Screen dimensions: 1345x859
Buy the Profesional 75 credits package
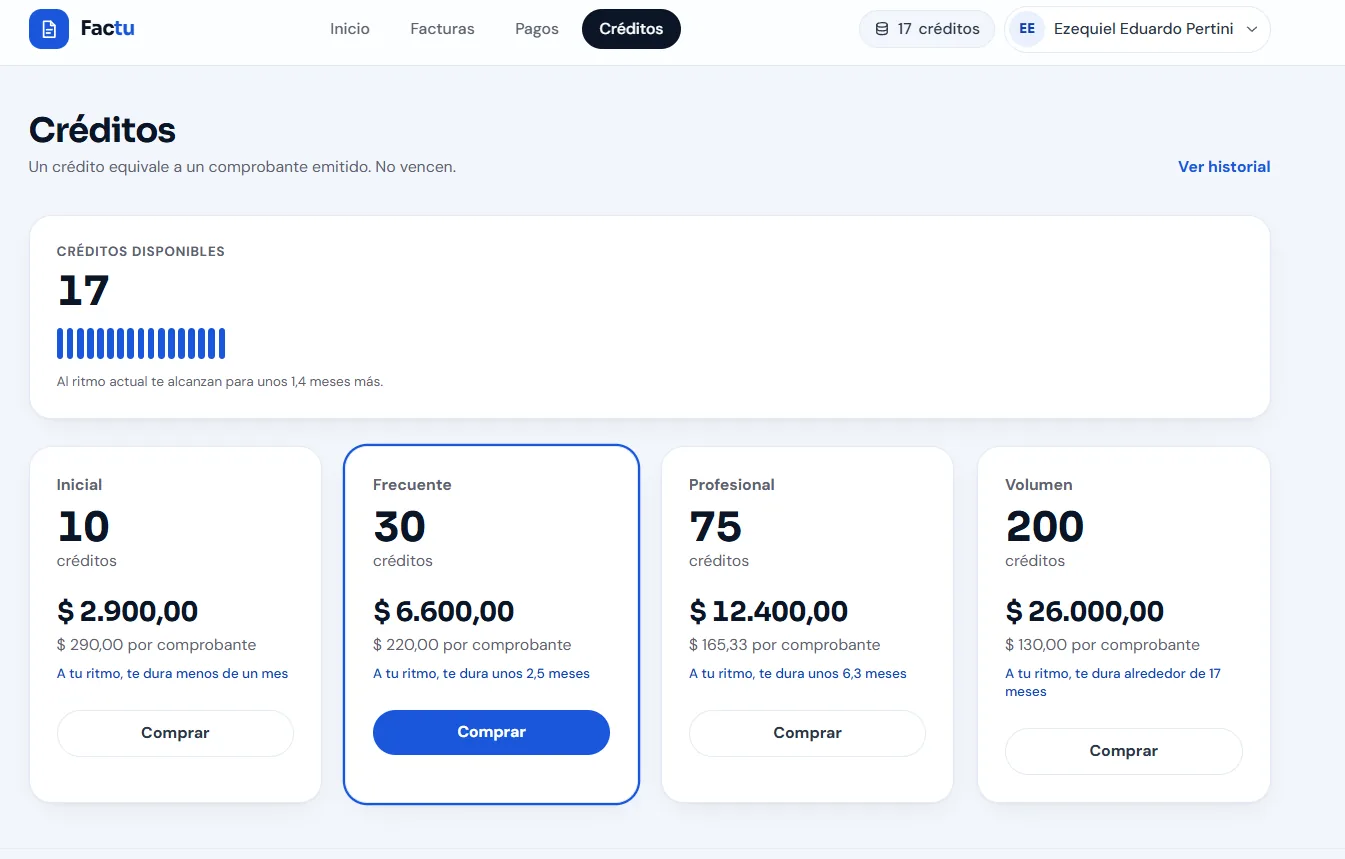click(807, 733)
